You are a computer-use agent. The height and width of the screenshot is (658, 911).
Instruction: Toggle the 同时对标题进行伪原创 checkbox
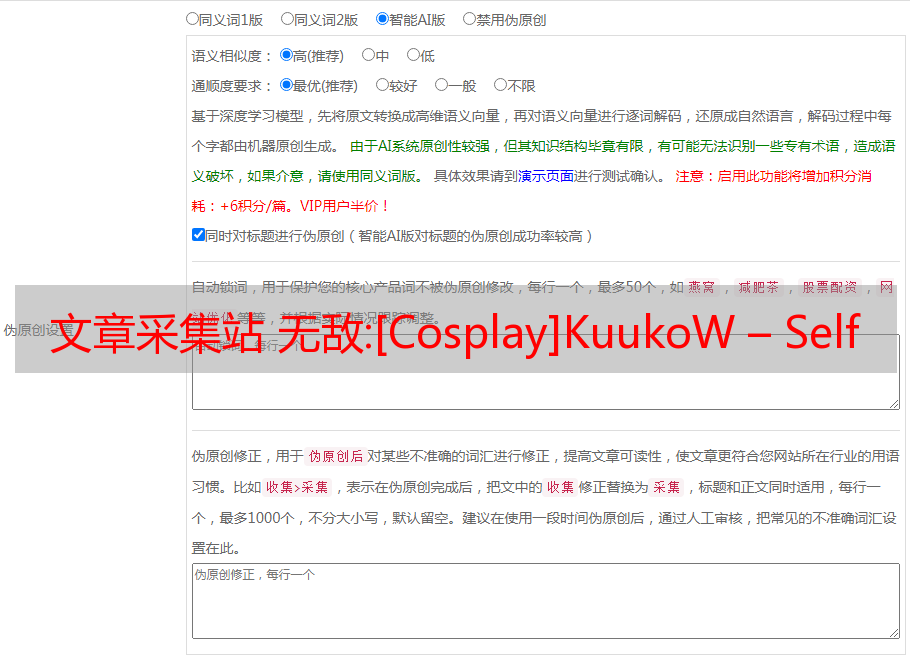click(198, 236)
